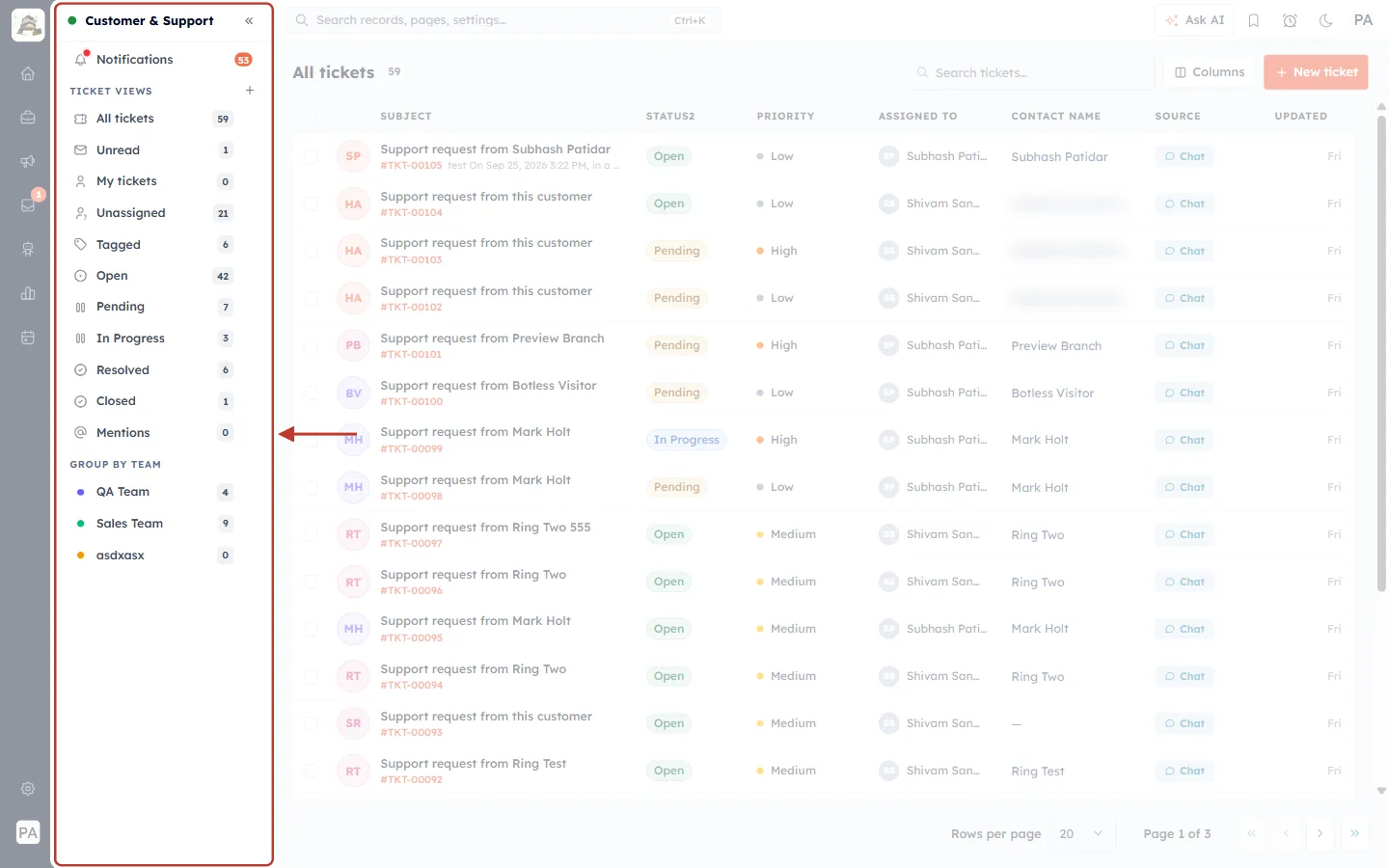Open settings gear in left rail
This screenshot has height=868, width=1389.
click(28, 789)
